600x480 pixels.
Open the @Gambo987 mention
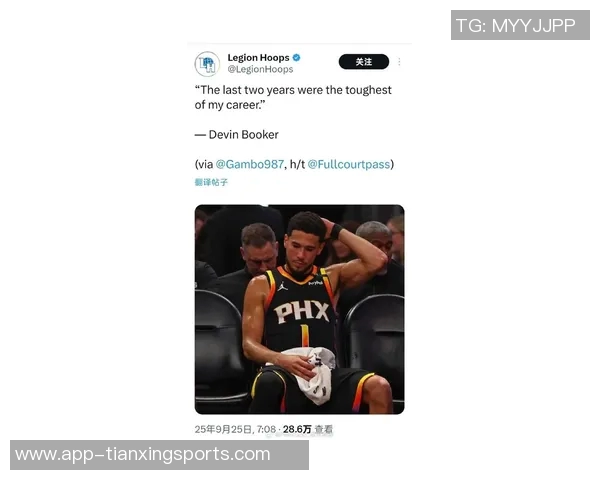(249, 164)
